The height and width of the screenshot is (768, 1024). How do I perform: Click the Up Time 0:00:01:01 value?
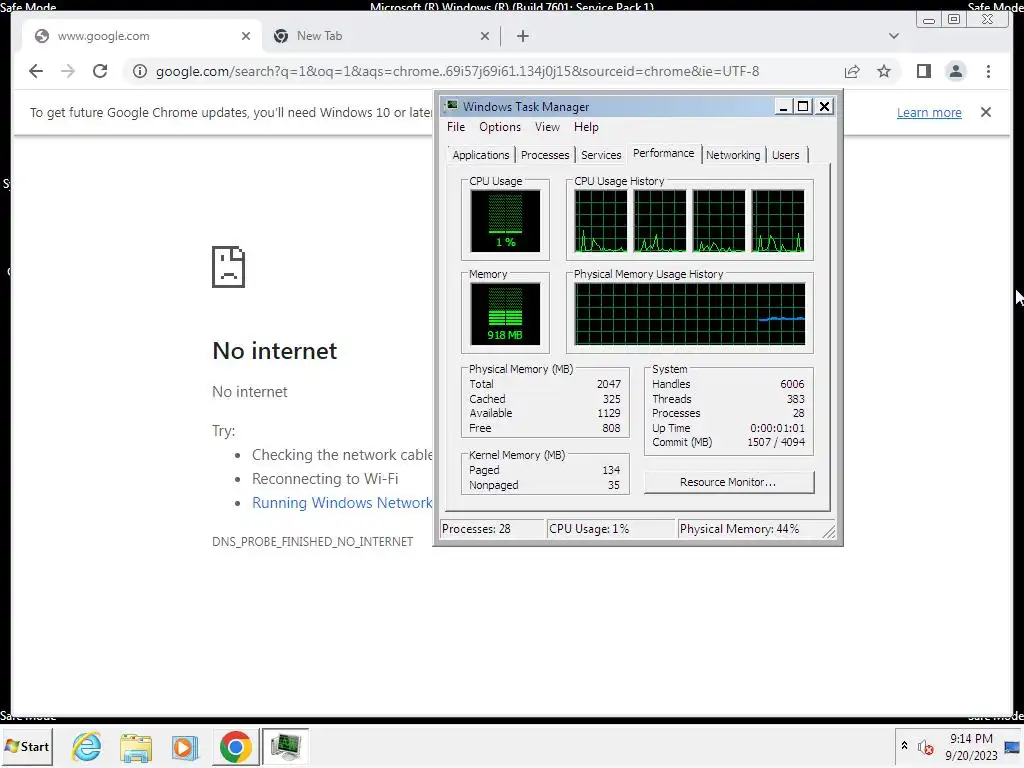[x=777, y=428]
